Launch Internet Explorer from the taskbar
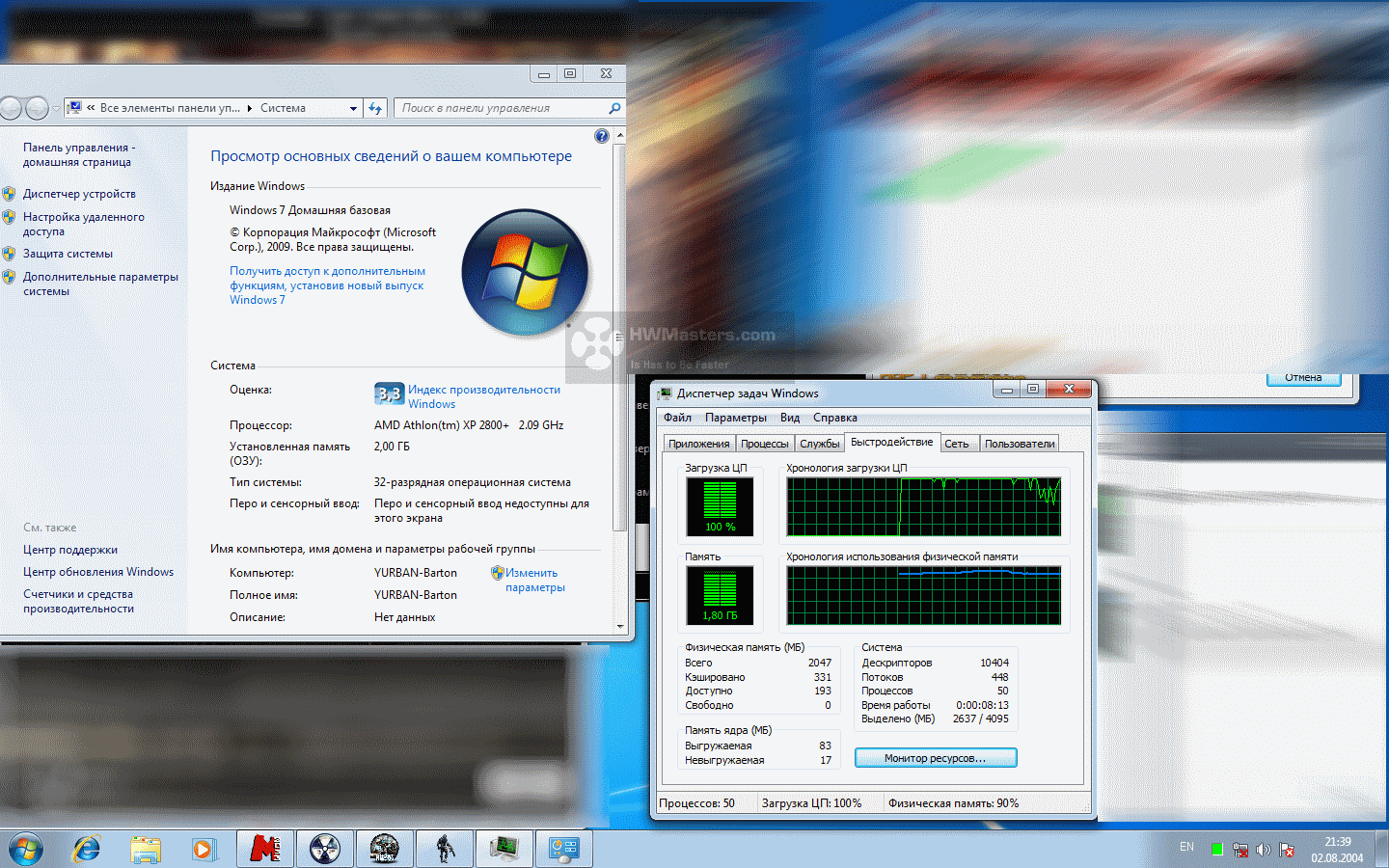The height and width of the screenshot is (868, 1389). tap(87, 850)
